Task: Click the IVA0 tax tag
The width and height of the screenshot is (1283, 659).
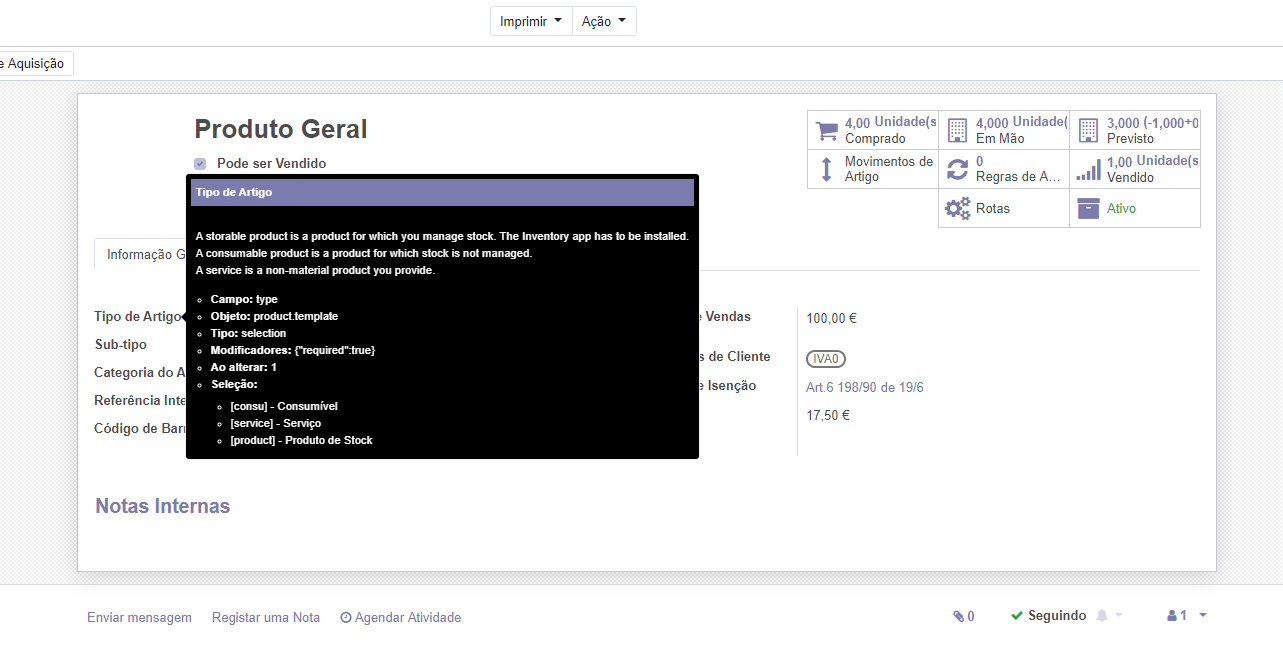Action: click(x=826, y=359)
